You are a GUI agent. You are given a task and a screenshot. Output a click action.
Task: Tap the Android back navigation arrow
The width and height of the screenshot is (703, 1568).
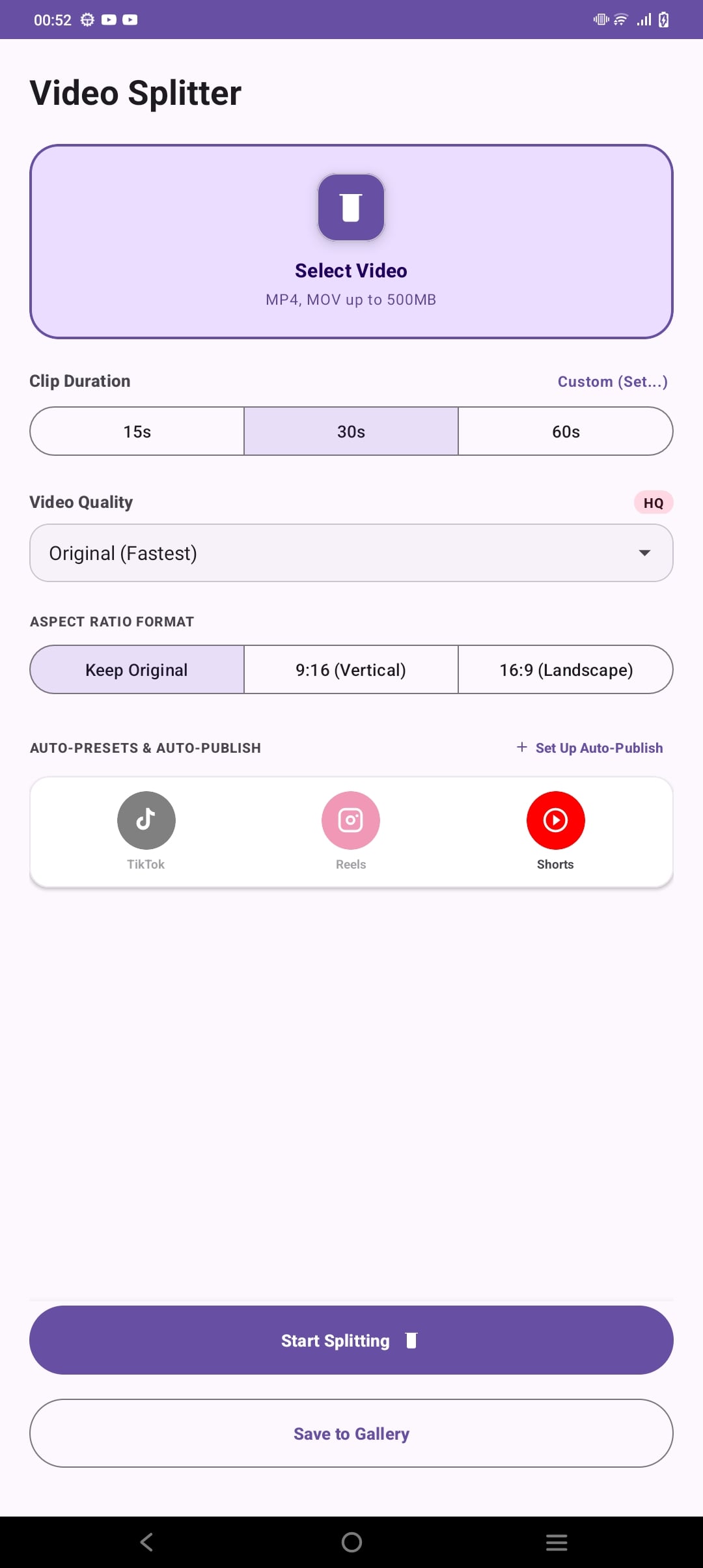(146, 1542)
